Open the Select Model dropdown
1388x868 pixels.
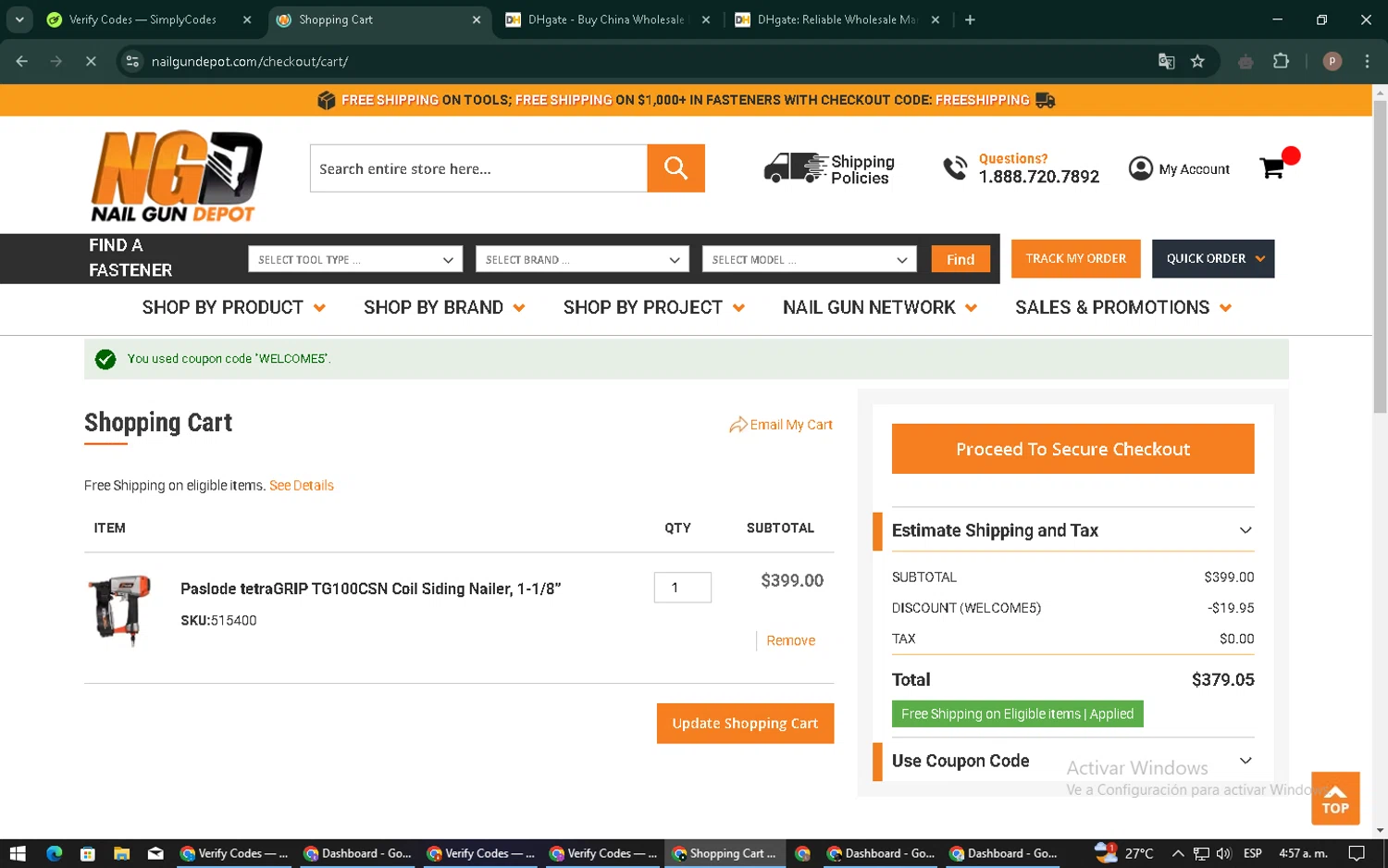809,259
